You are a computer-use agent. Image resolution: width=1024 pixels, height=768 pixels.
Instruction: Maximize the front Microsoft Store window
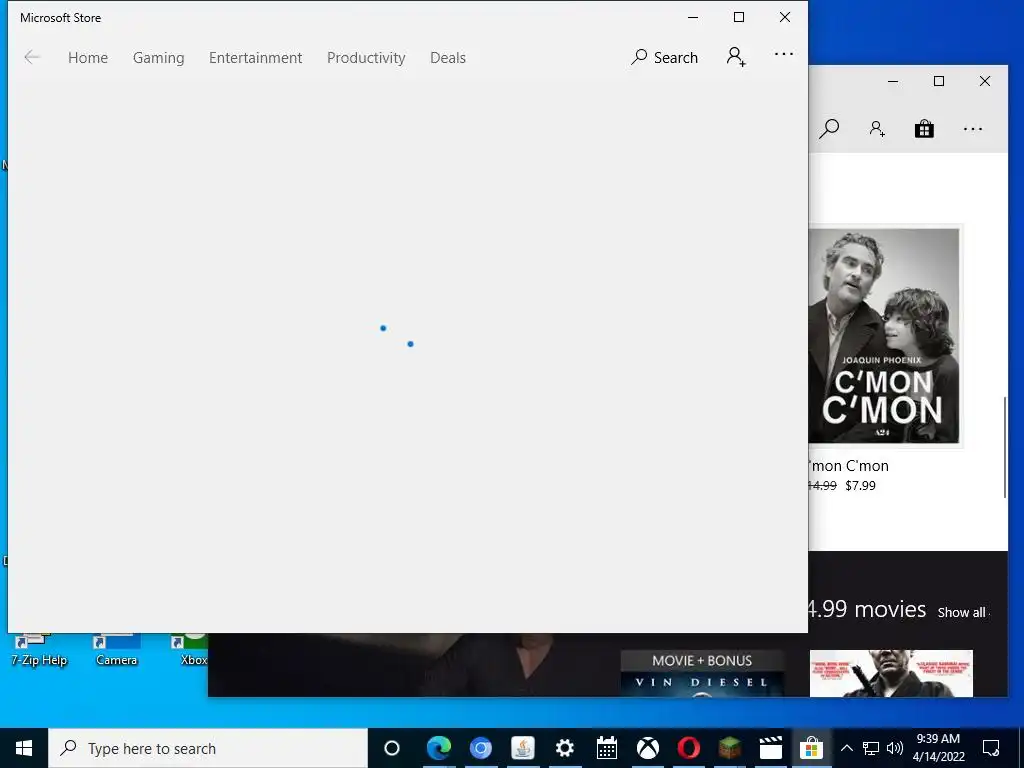739,18
